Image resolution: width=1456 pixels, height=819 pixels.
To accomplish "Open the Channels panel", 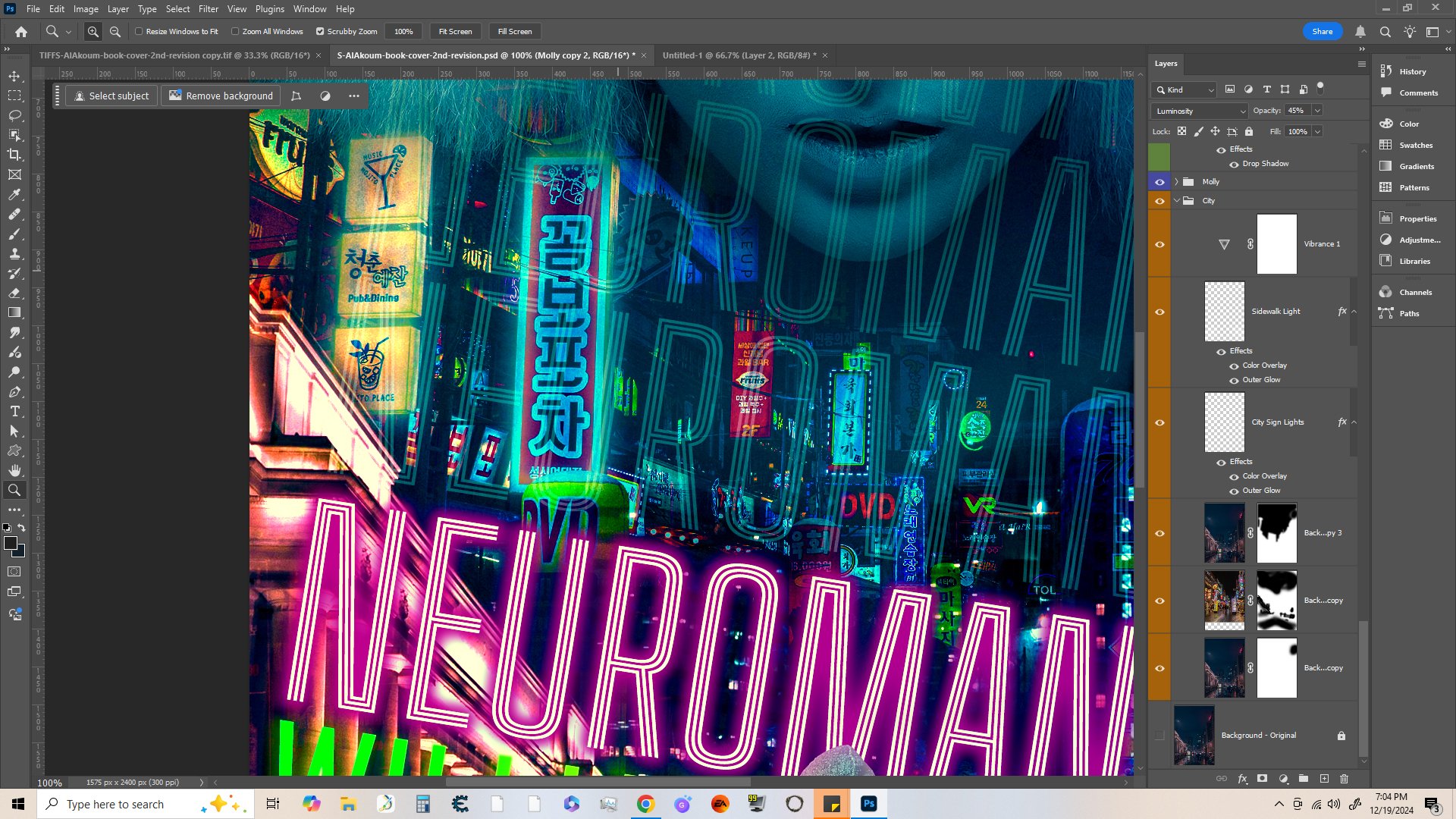I will [1415, 292].
